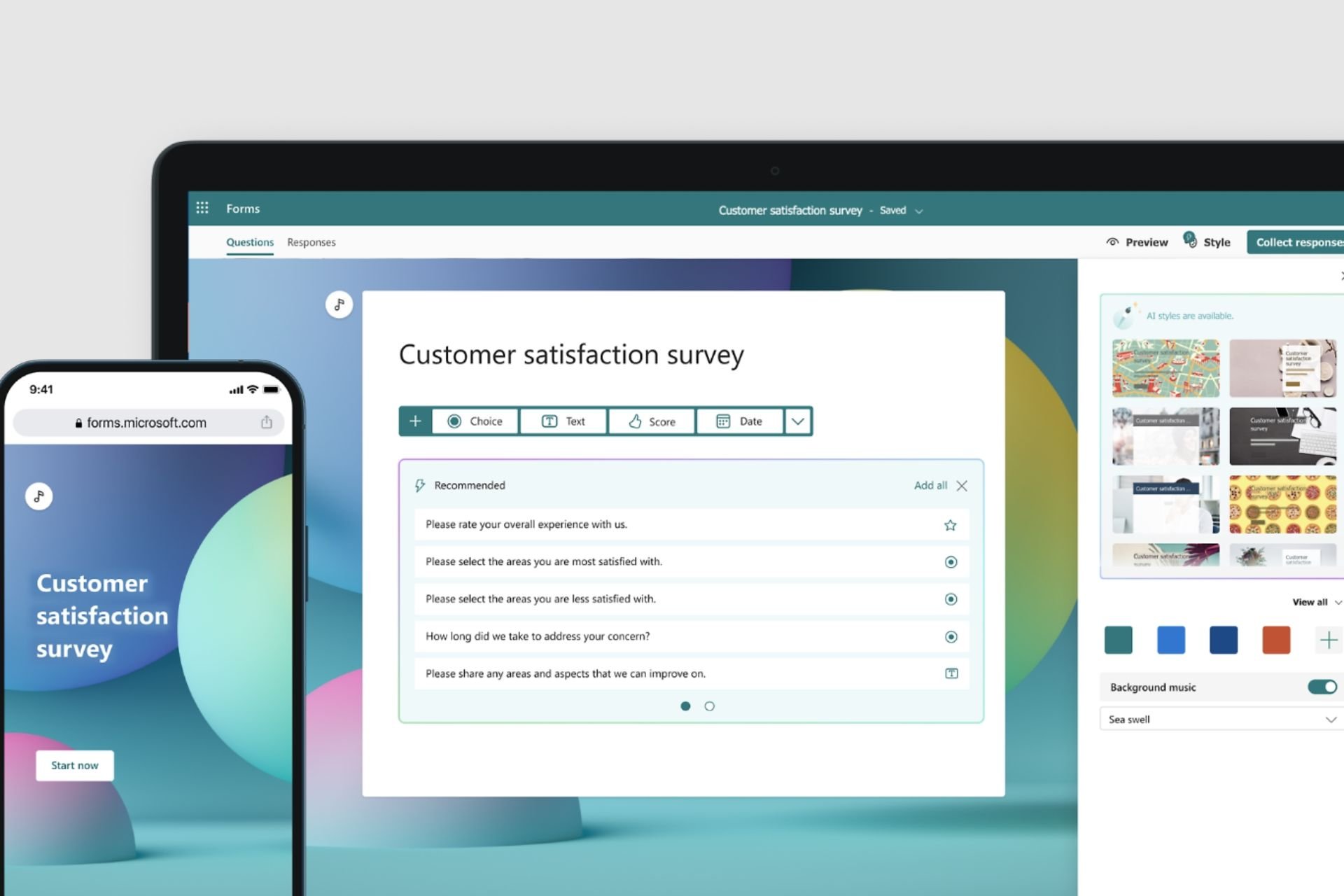Select 'Please rate your overall experience with us.'

point(692,525)
